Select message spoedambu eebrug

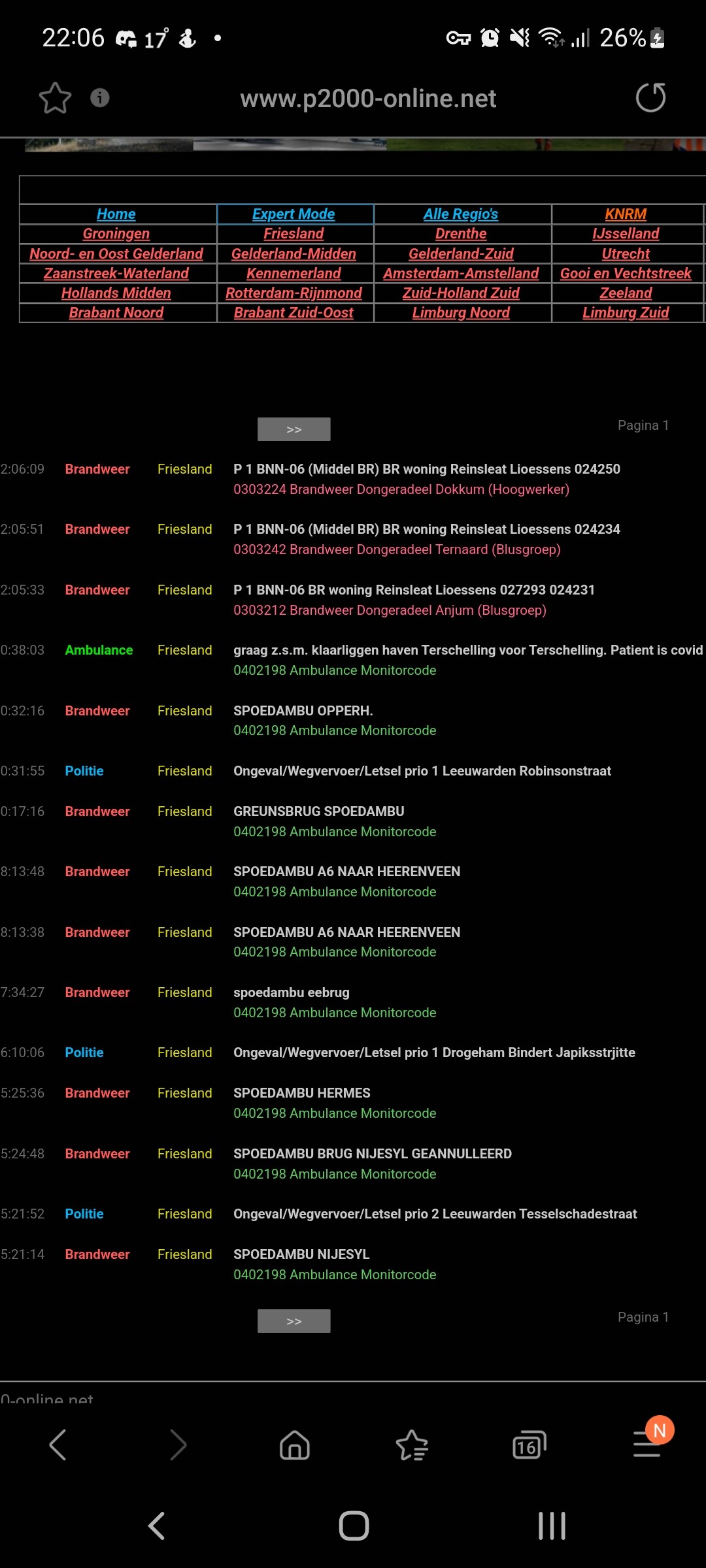[x=292, y=992]
